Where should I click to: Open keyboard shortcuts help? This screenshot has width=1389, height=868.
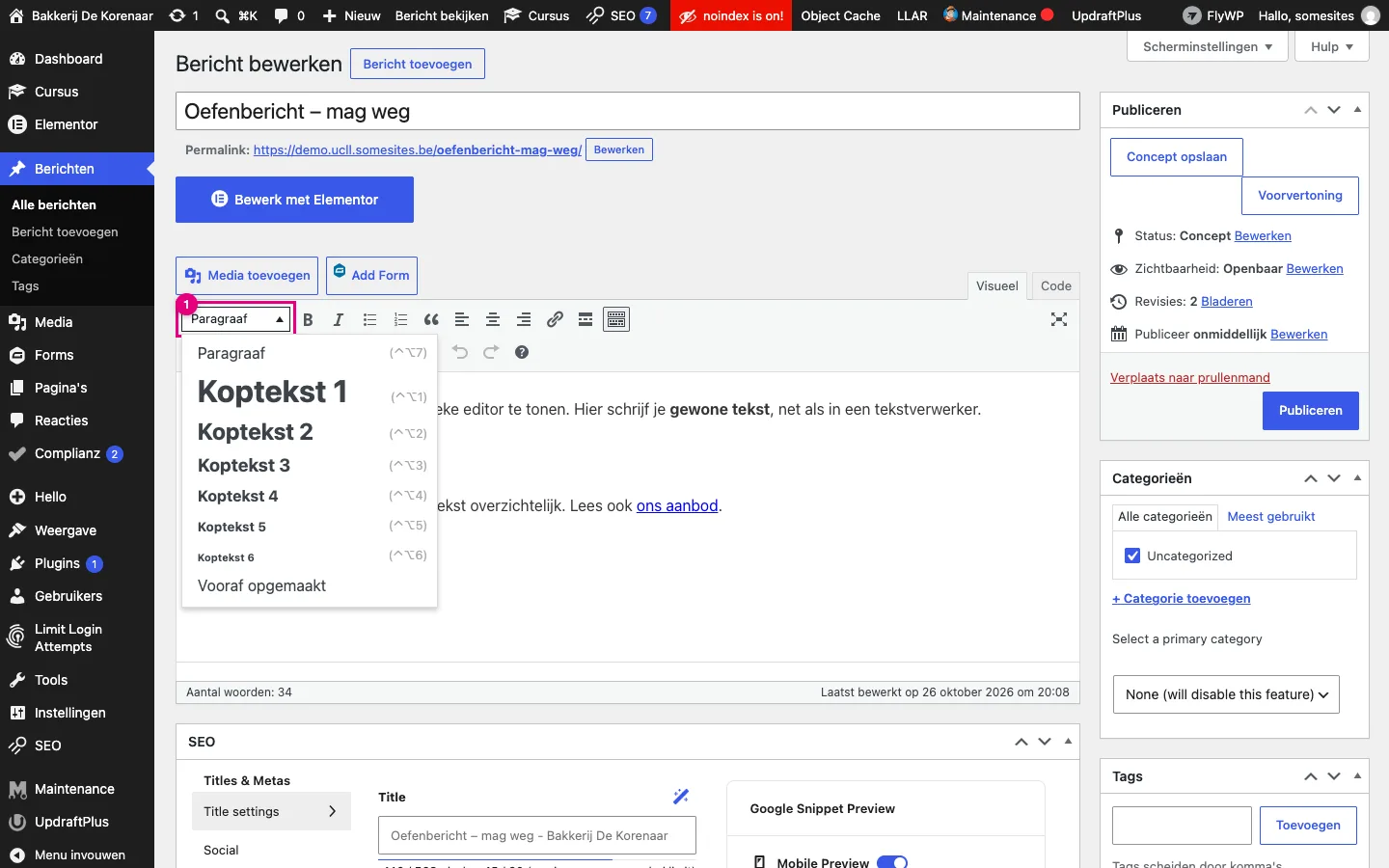click(x=522, y=352)
